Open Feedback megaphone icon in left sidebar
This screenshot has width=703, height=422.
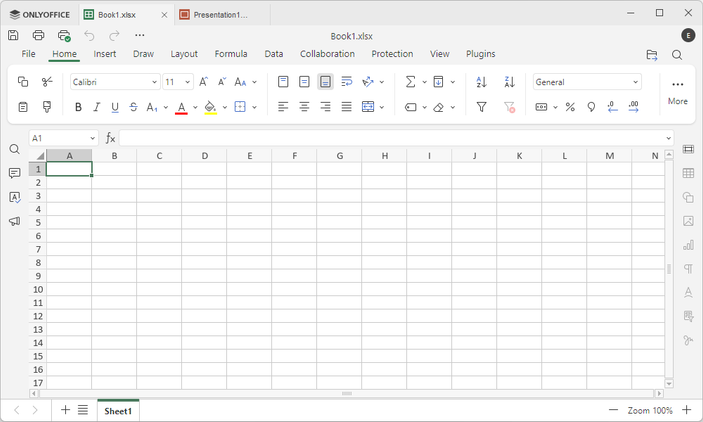14,221
